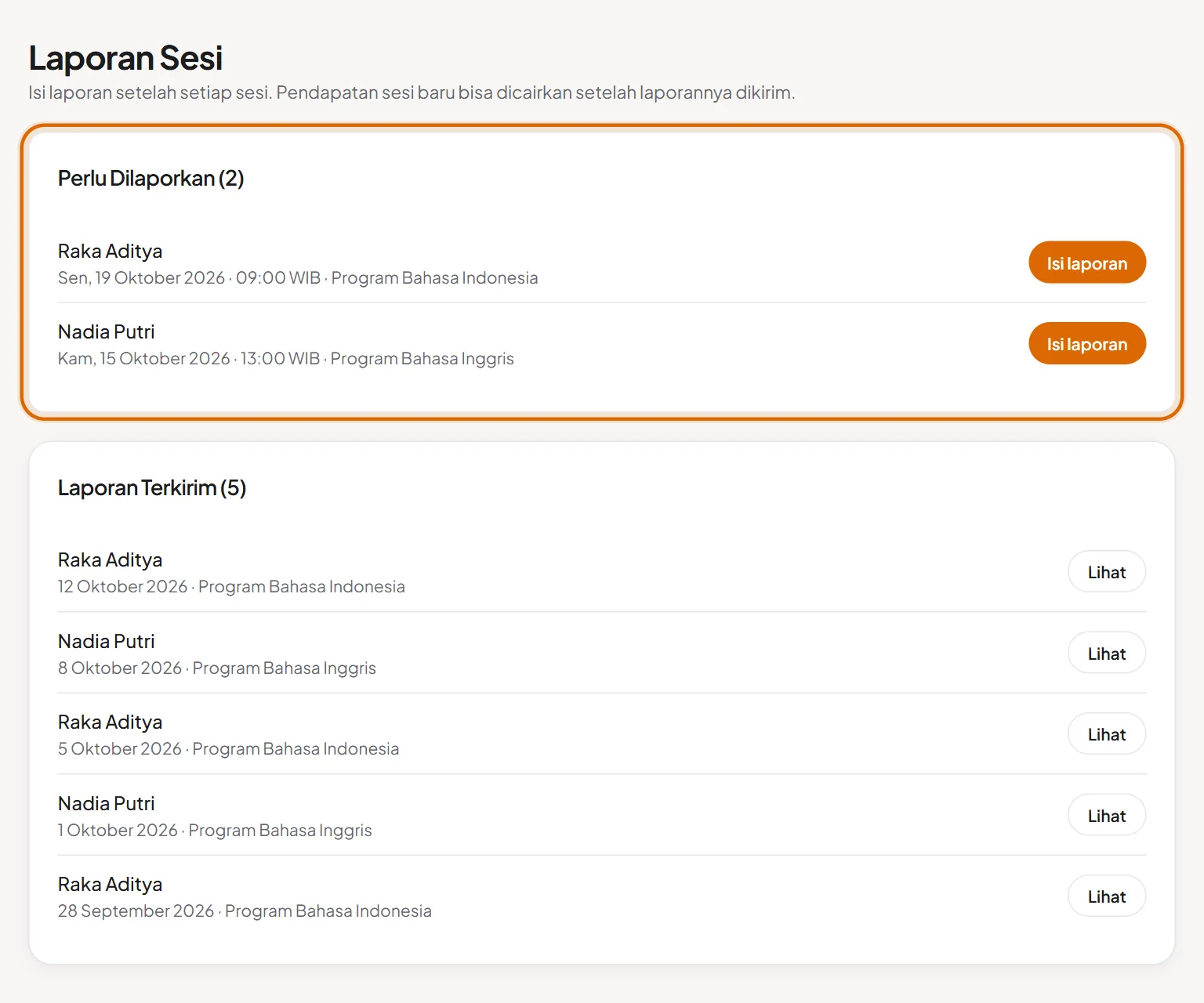Screen dimensions: 1204x1003
Task: View Nadia Putri's 8 Oktober 2026 report
Action: tap(1107, 653)
